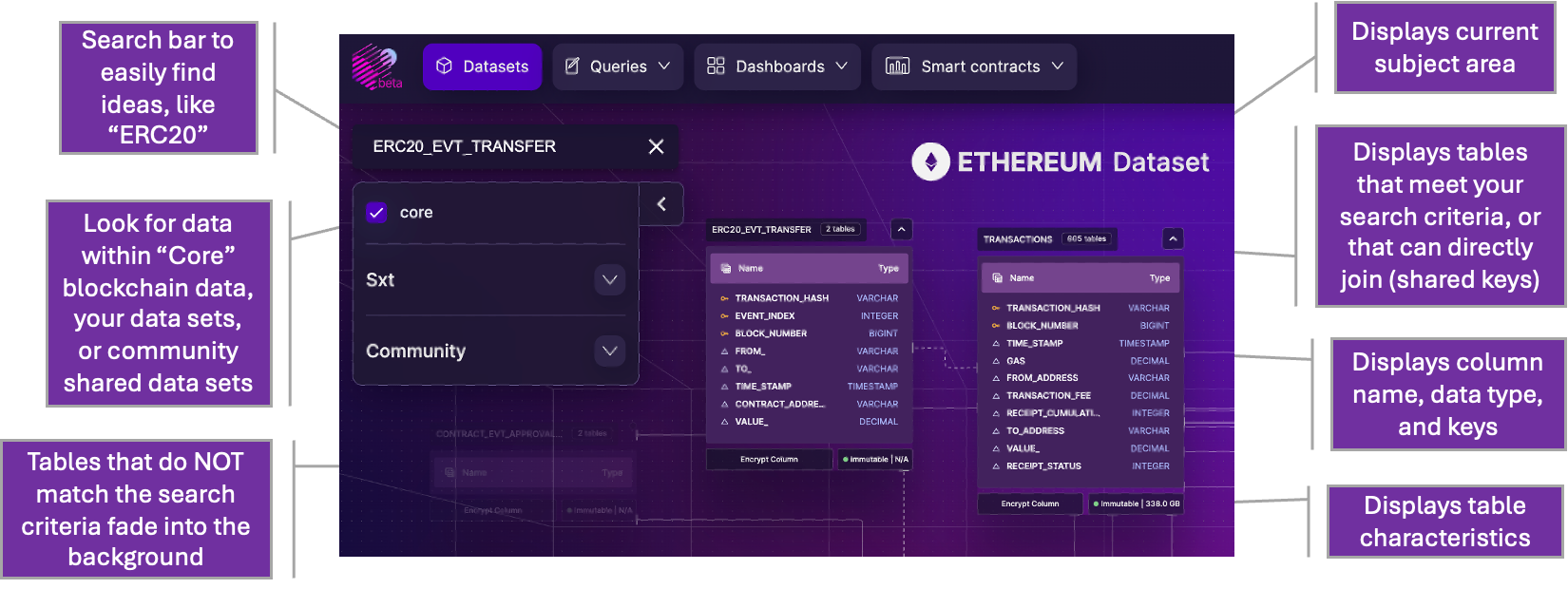Expand the Sxt section
Image resolution: width=1568 pixels, height=589 pixels.
point(609,280)
